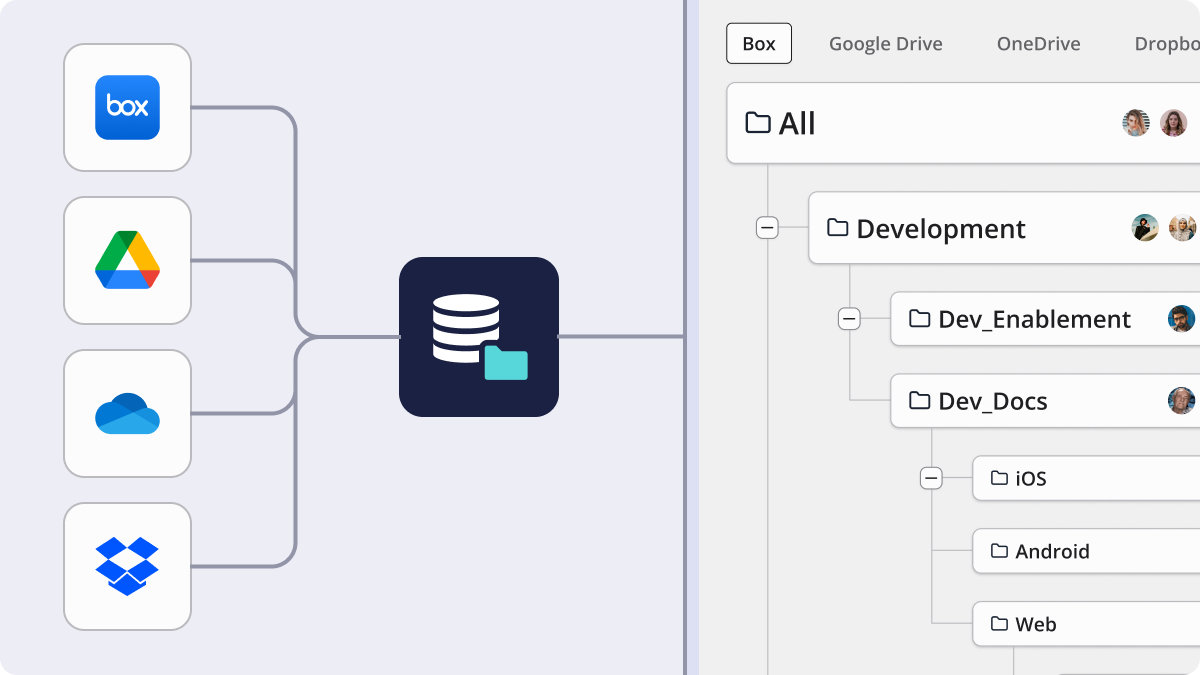
Task: Select the Dev_Enablement folder row
Action: click(1045, 319)
